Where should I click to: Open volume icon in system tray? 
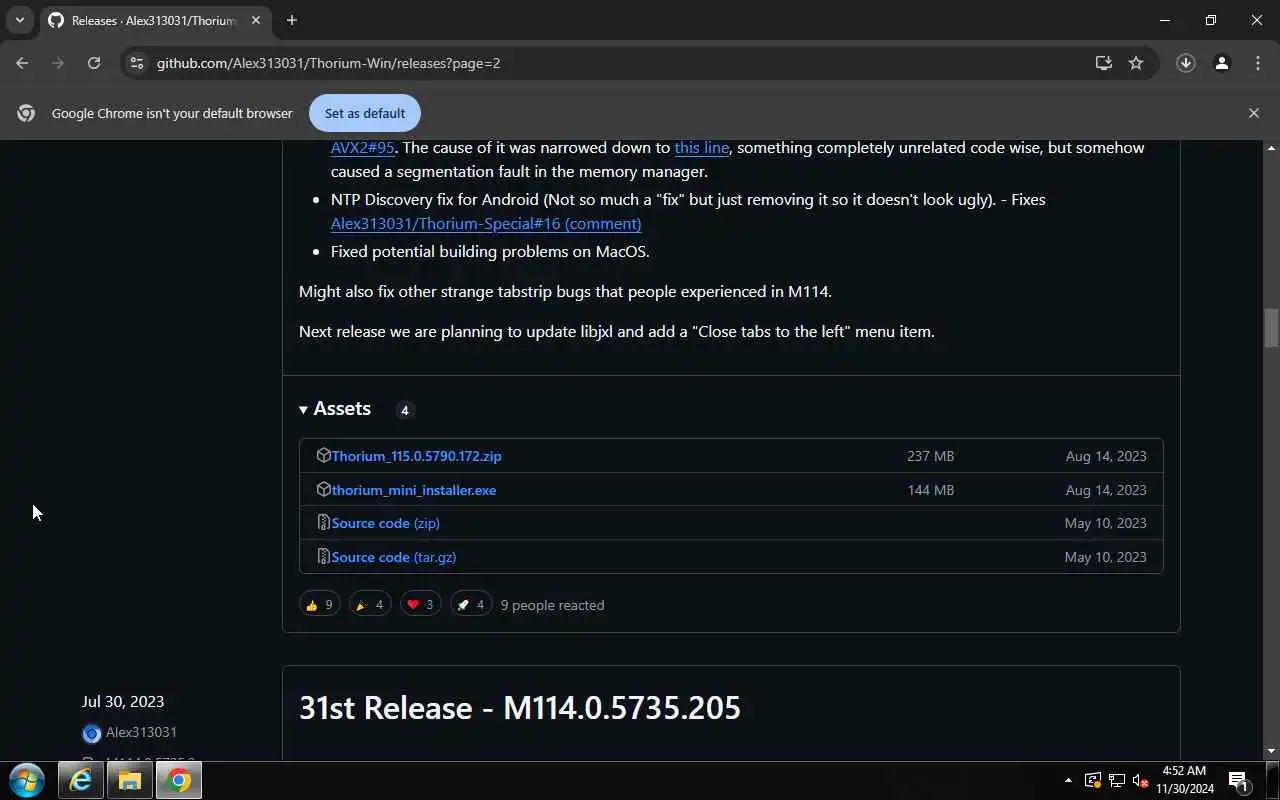(1140, 780)
